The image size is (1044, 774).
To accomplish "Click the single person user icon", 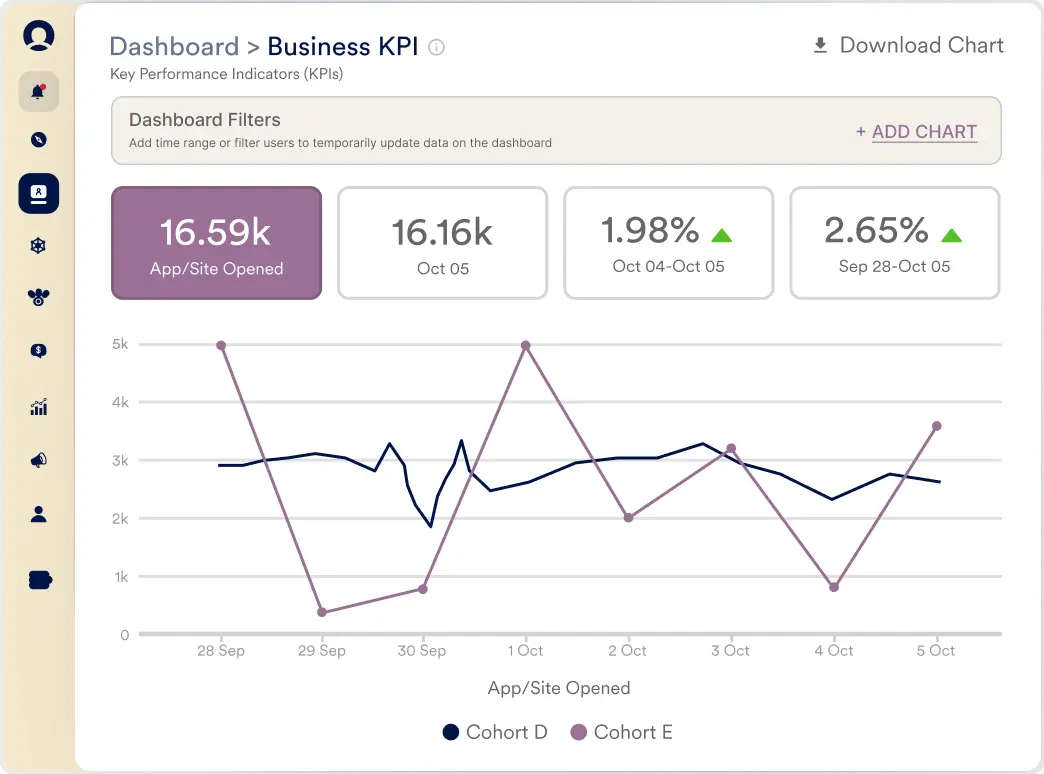I will pos(38,515).
